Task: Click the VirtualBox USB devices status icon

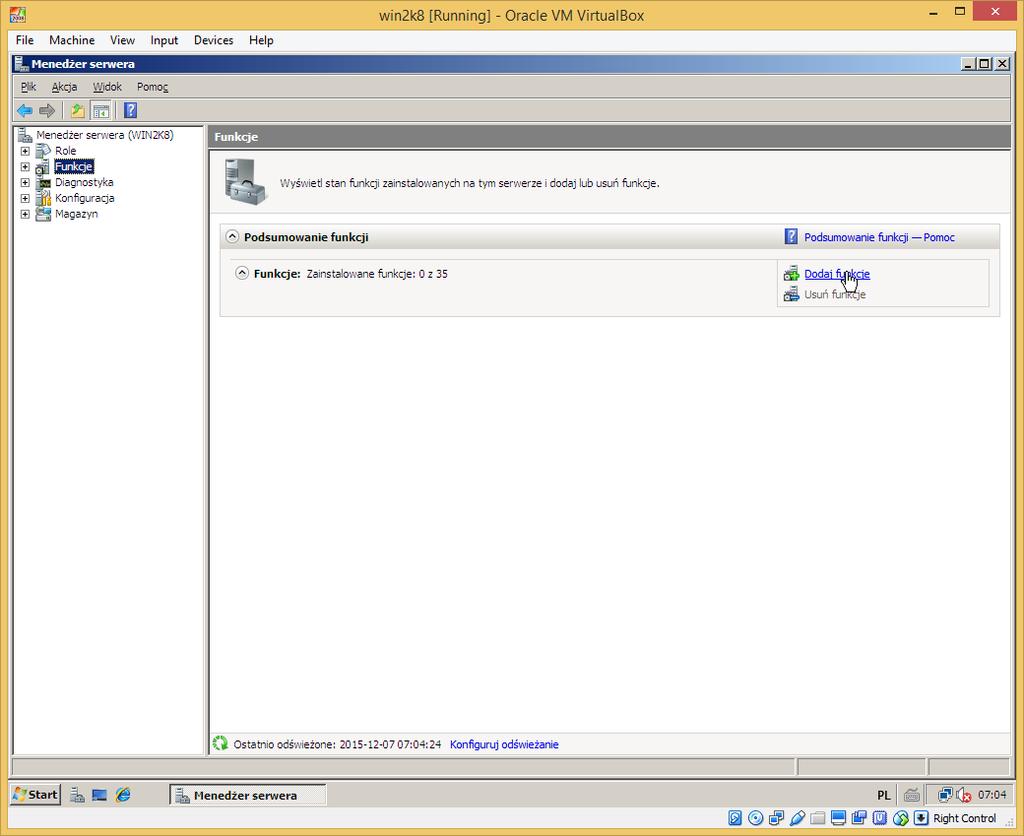Action: tap(797, 818)
